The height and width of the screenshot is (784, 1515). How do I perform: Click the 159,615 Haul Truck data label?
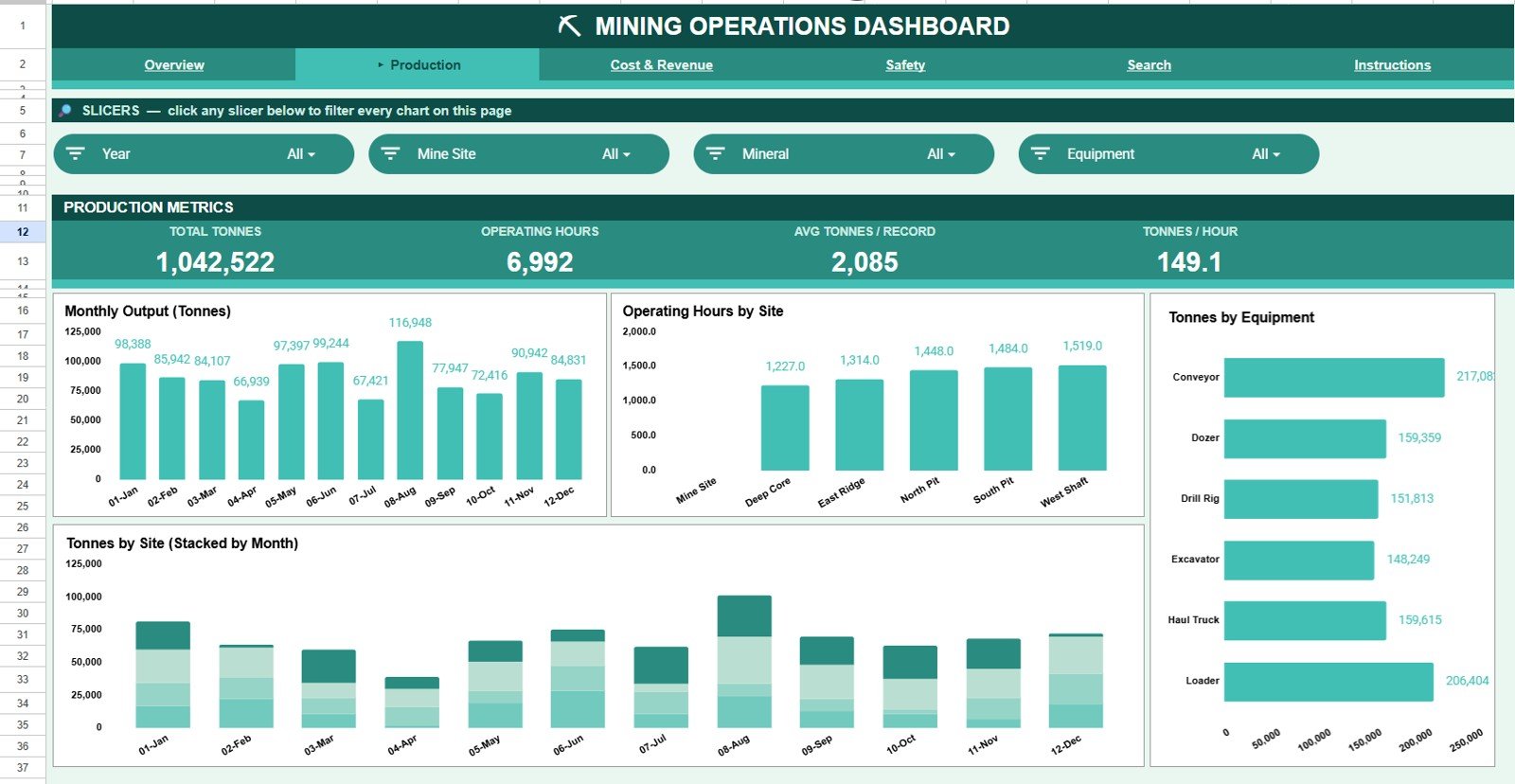coord(1419,620)
